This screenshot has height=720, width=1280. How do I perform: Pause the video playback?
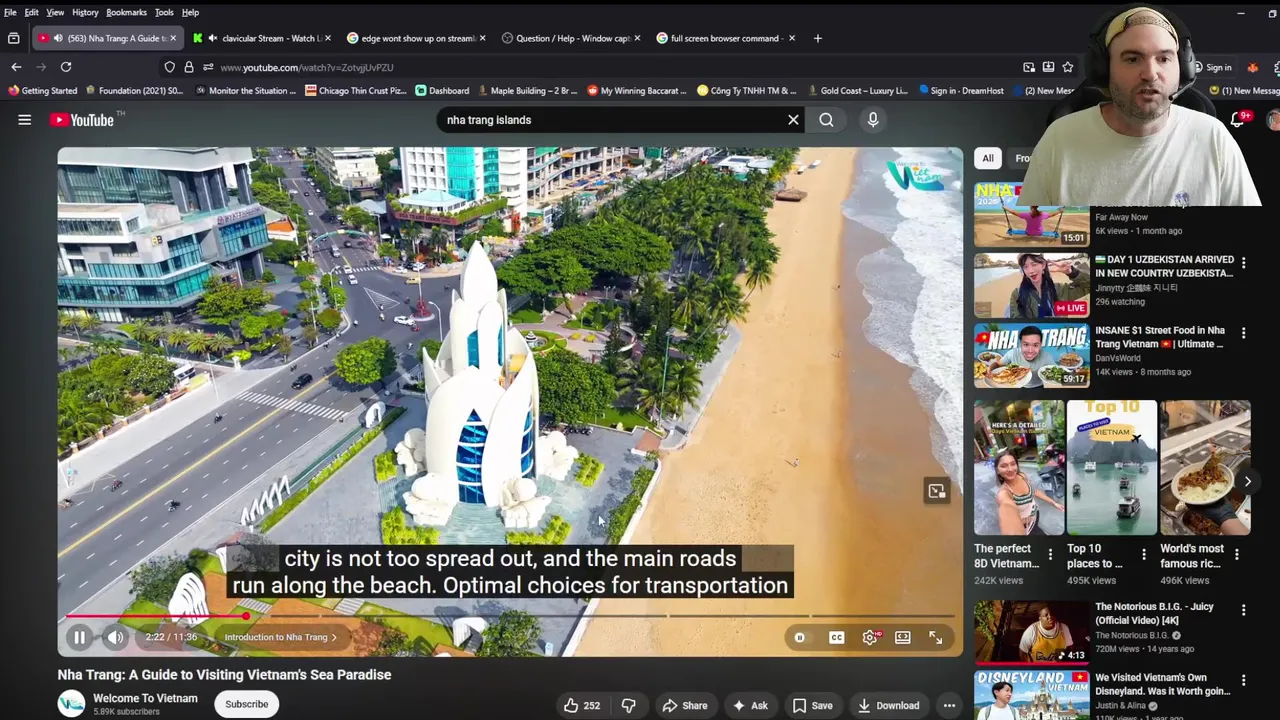[x=79, y=637]
